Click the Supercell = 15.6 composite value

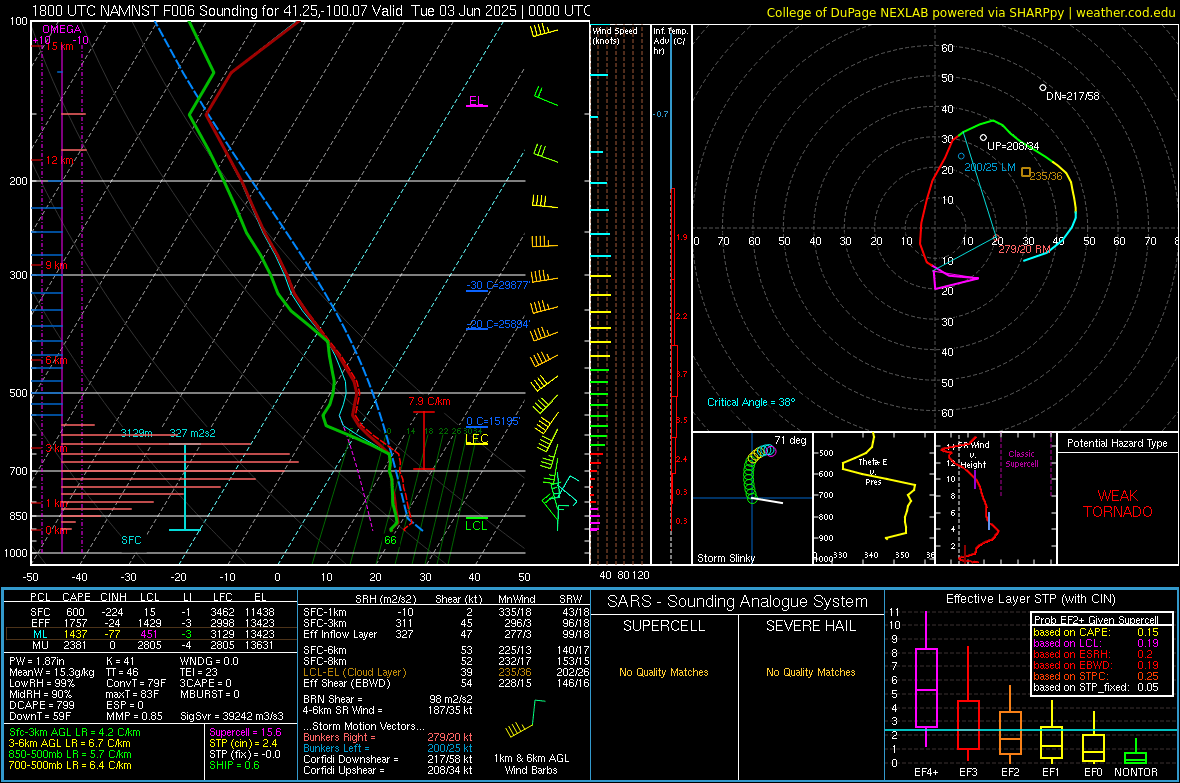point(245,732)
